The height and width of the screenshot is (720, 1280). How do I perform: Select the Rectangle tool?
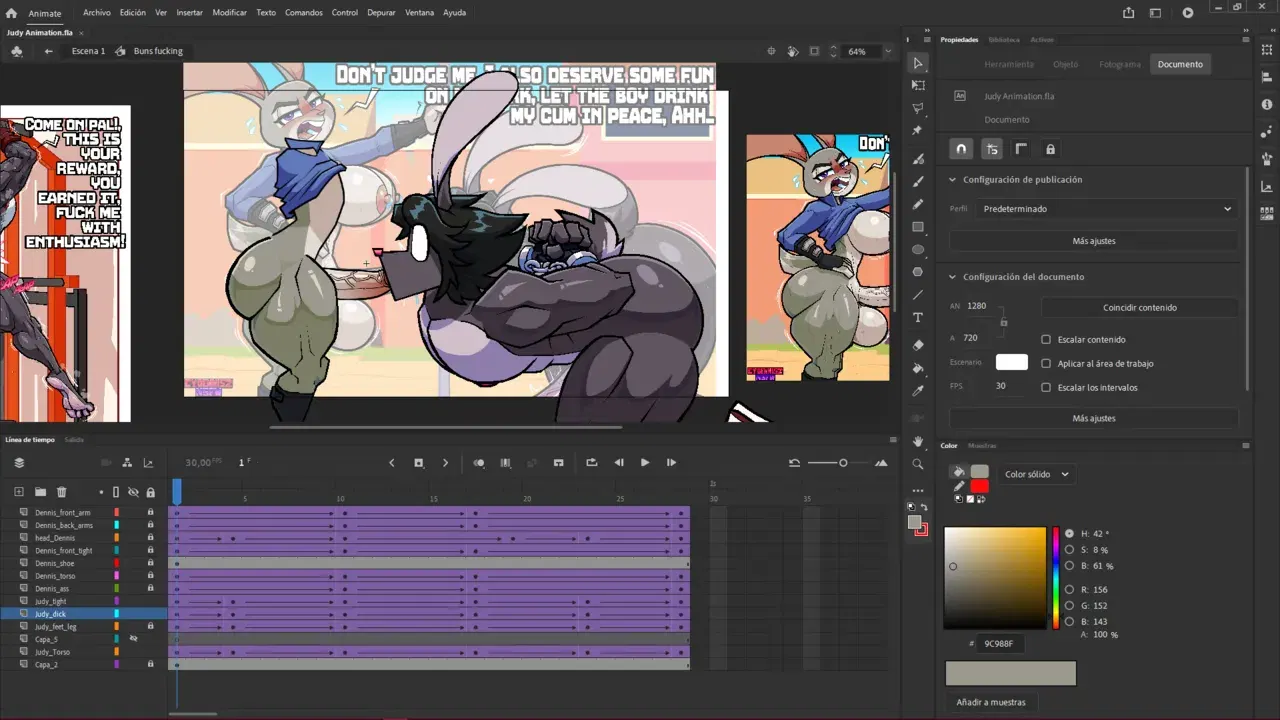[918, 227]
